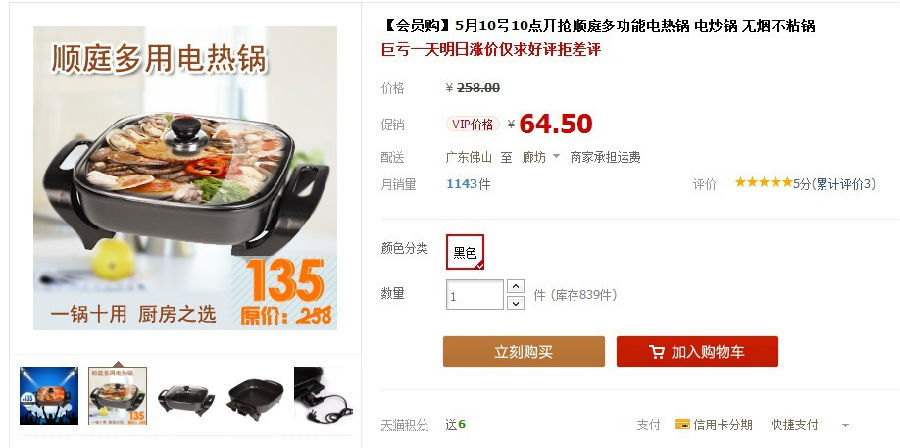Viewport: 900px width, 448px height.
Task: Click the 立刻购买 button
Action: [523, 352]
